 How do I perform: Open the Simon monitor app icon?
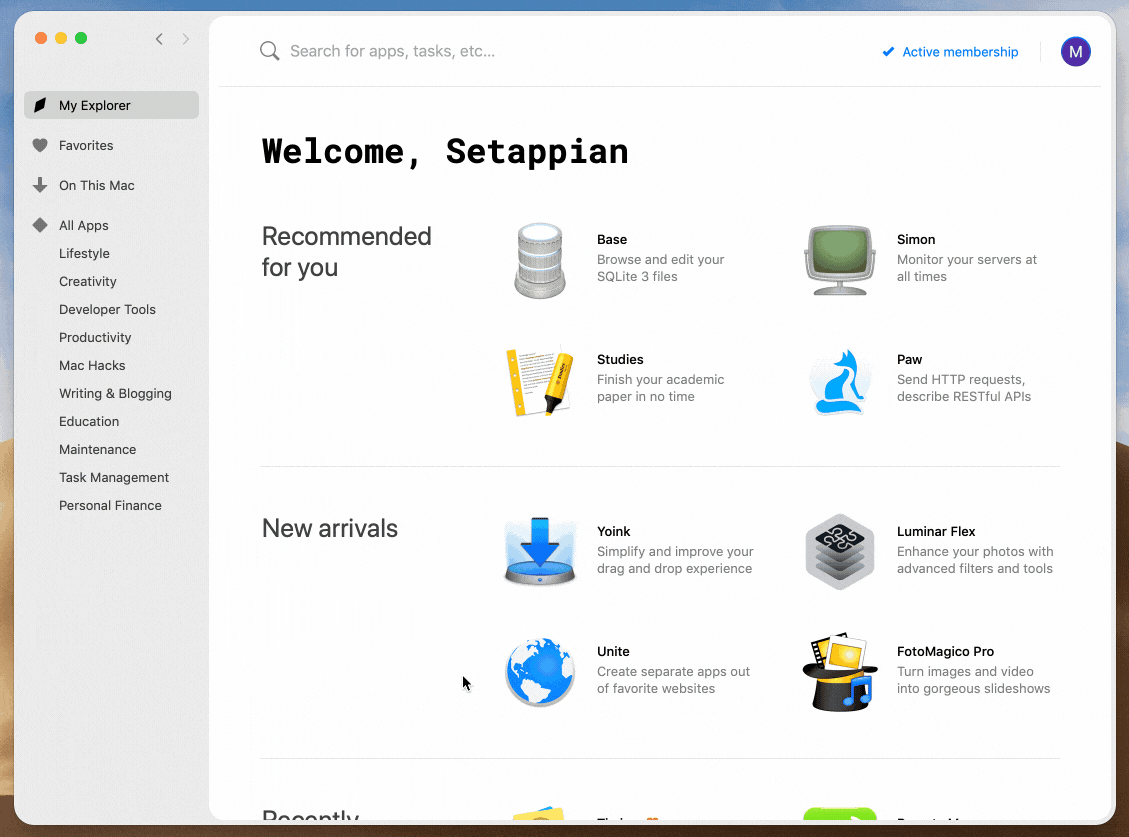point(840,260)
